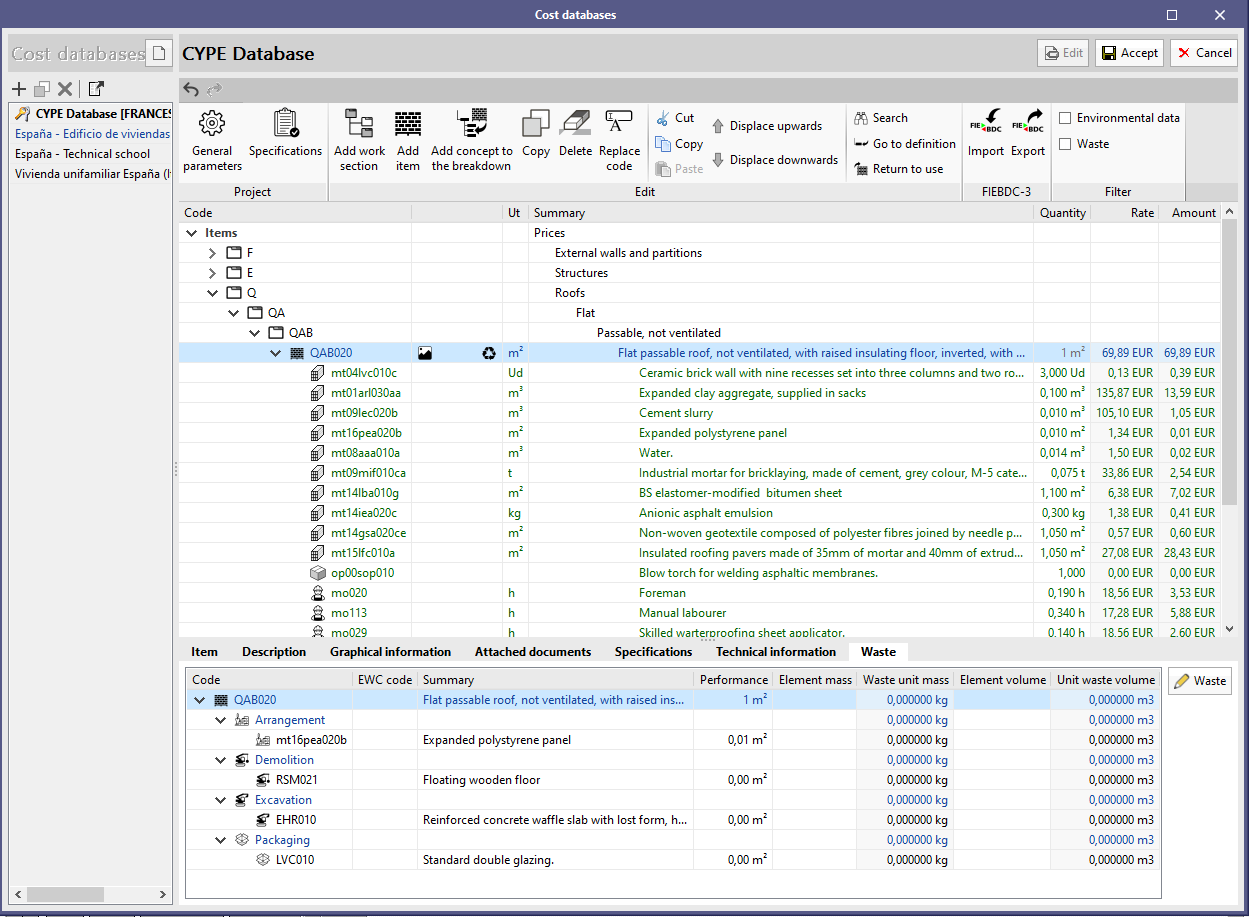Viewport: 1249px width, 917px height.
Task: Collapse the Excavation waste group
Action: 220,800
